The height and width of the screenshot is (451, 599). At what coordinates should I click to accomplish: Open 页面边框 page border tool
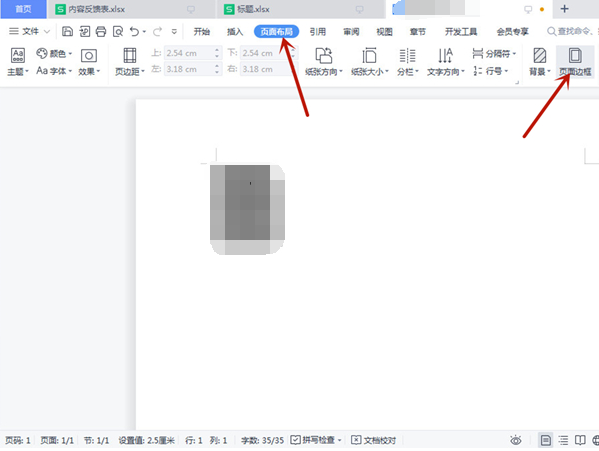pyautogui.click(x=575, y=61)
